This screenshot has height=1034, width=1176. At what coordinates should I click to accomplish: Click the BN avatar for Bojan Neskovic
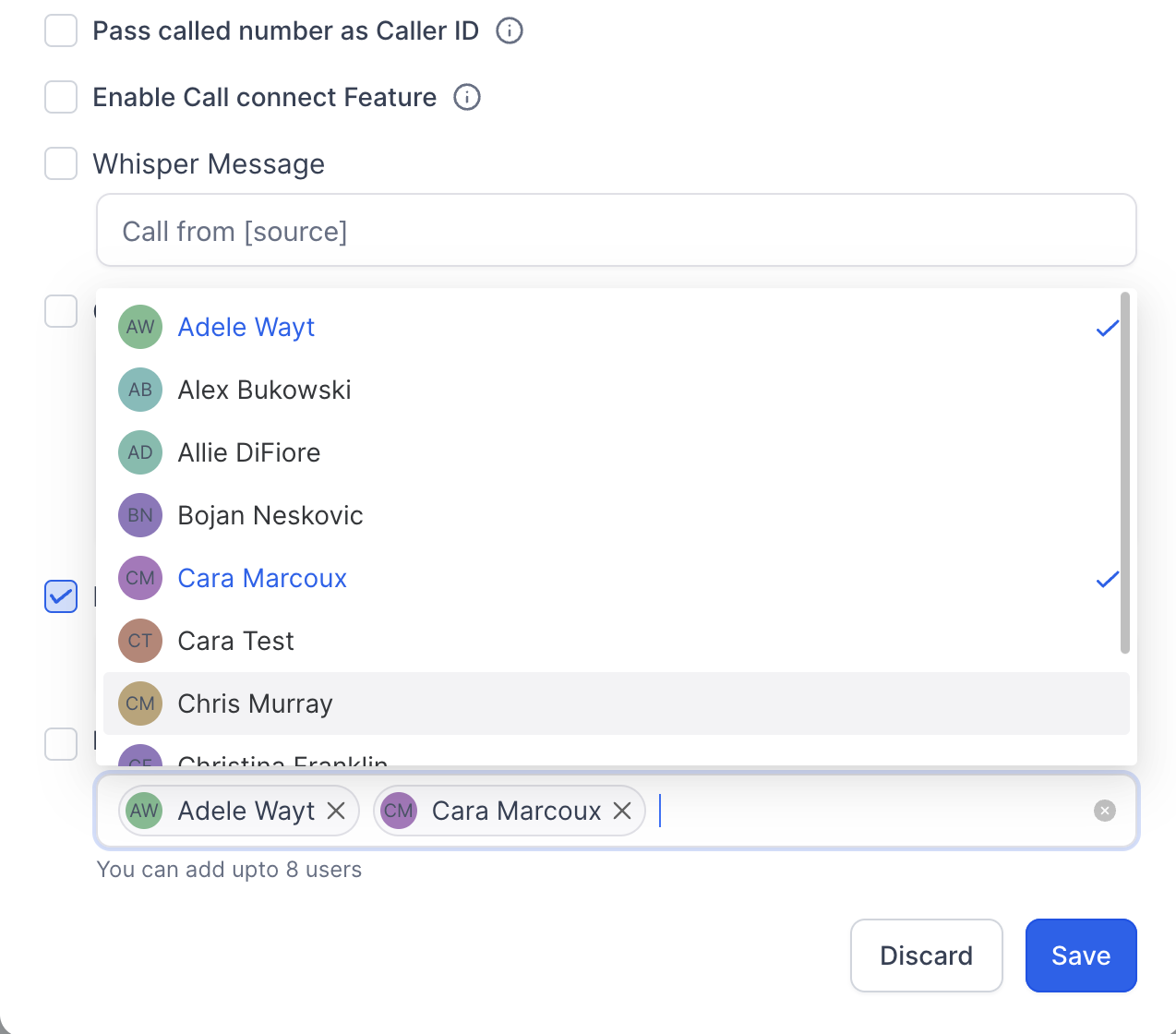[x=140, y=515]
